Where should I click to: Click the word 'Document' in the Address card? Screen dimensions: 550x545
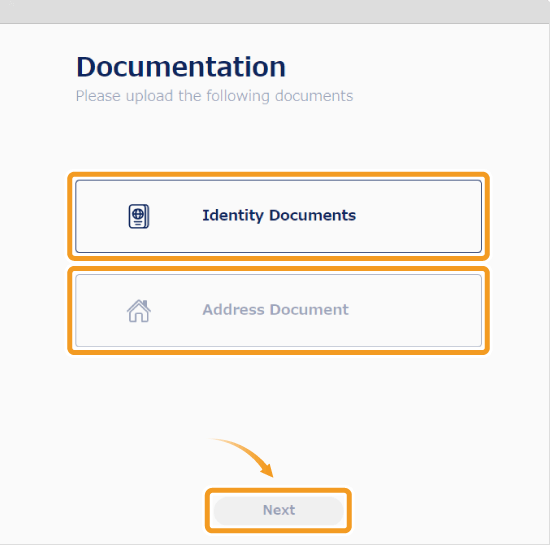309,310
